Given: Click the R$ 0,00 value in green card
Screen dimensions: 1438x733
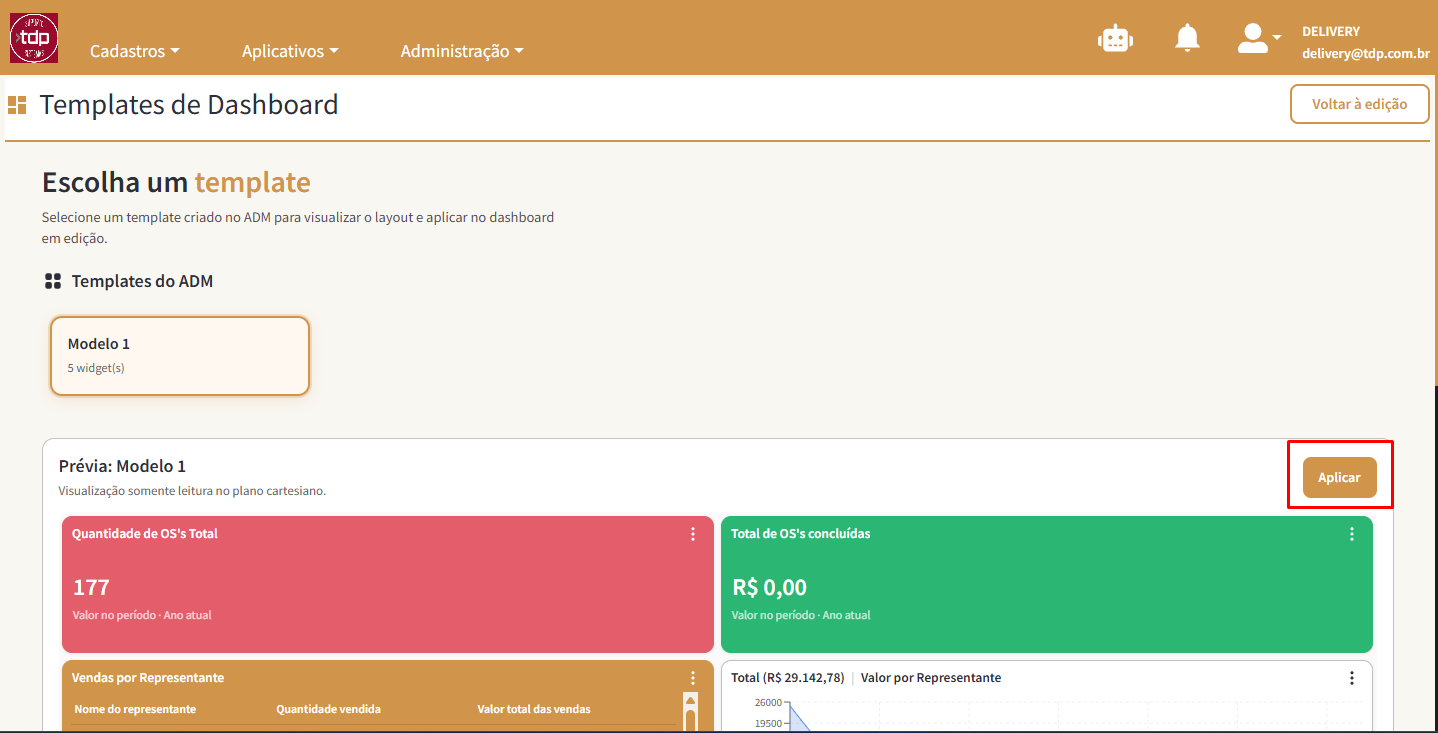Looking at the screenshot, I should (x=769, y=587).
